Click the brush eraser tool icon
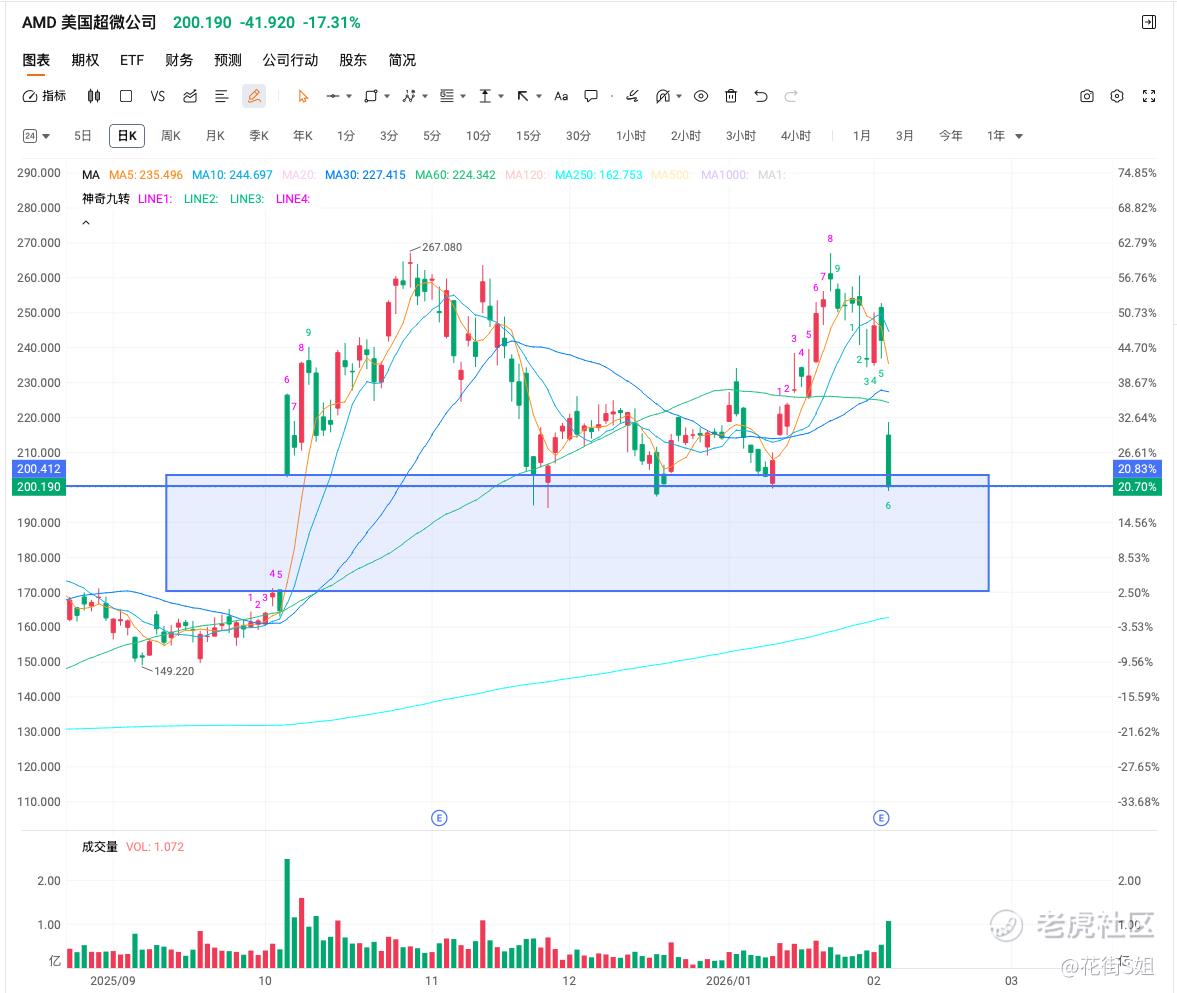Screen dimensions: 1177x993 632,96
